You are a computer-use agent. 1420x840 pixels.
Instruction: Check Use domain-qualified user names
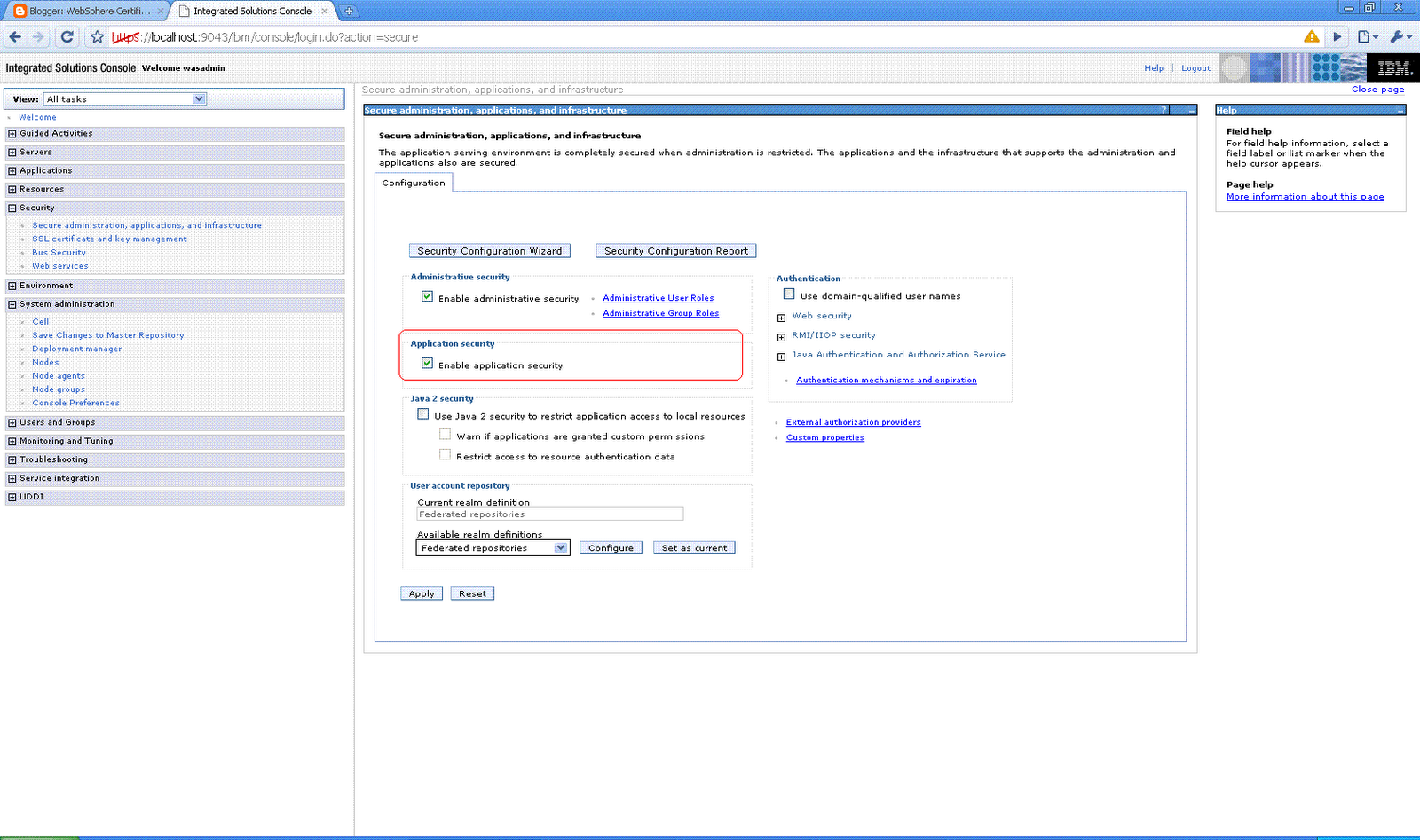(789, 294)
